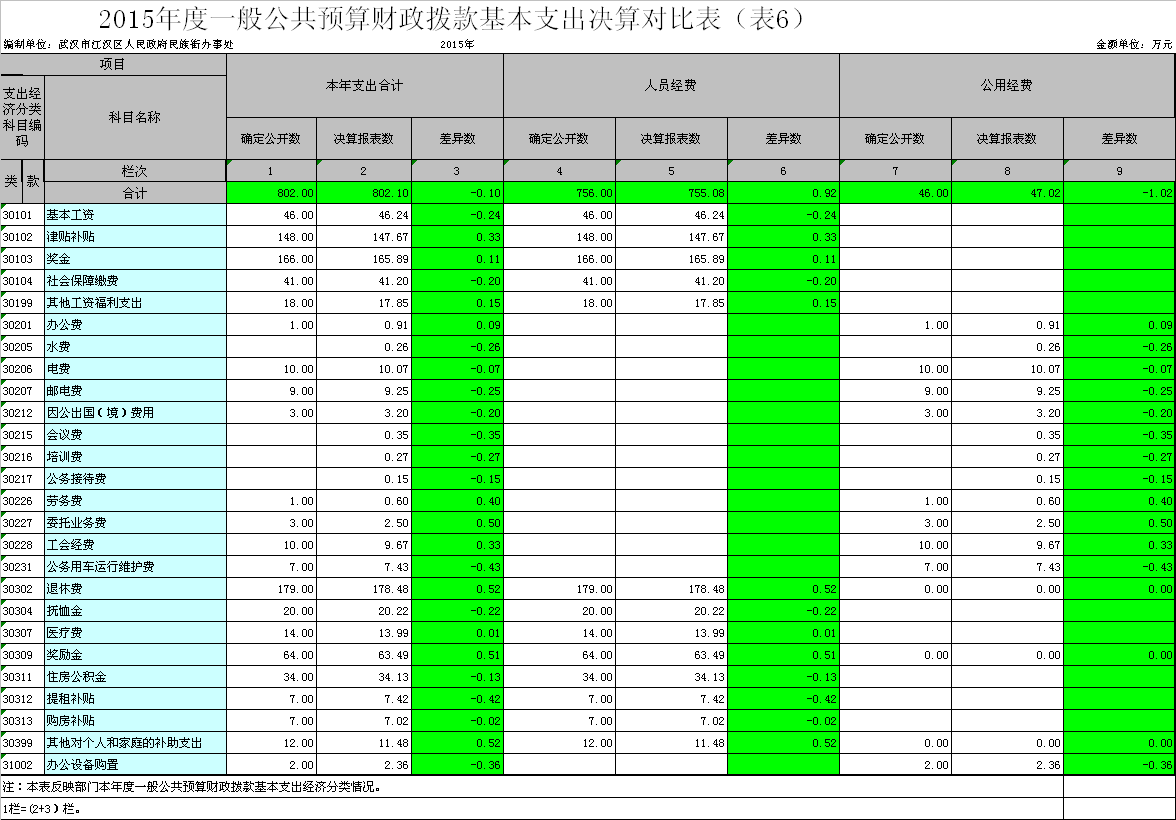Click the 其他对个人和家庭的补助支出 cell

tap(135, 742)
